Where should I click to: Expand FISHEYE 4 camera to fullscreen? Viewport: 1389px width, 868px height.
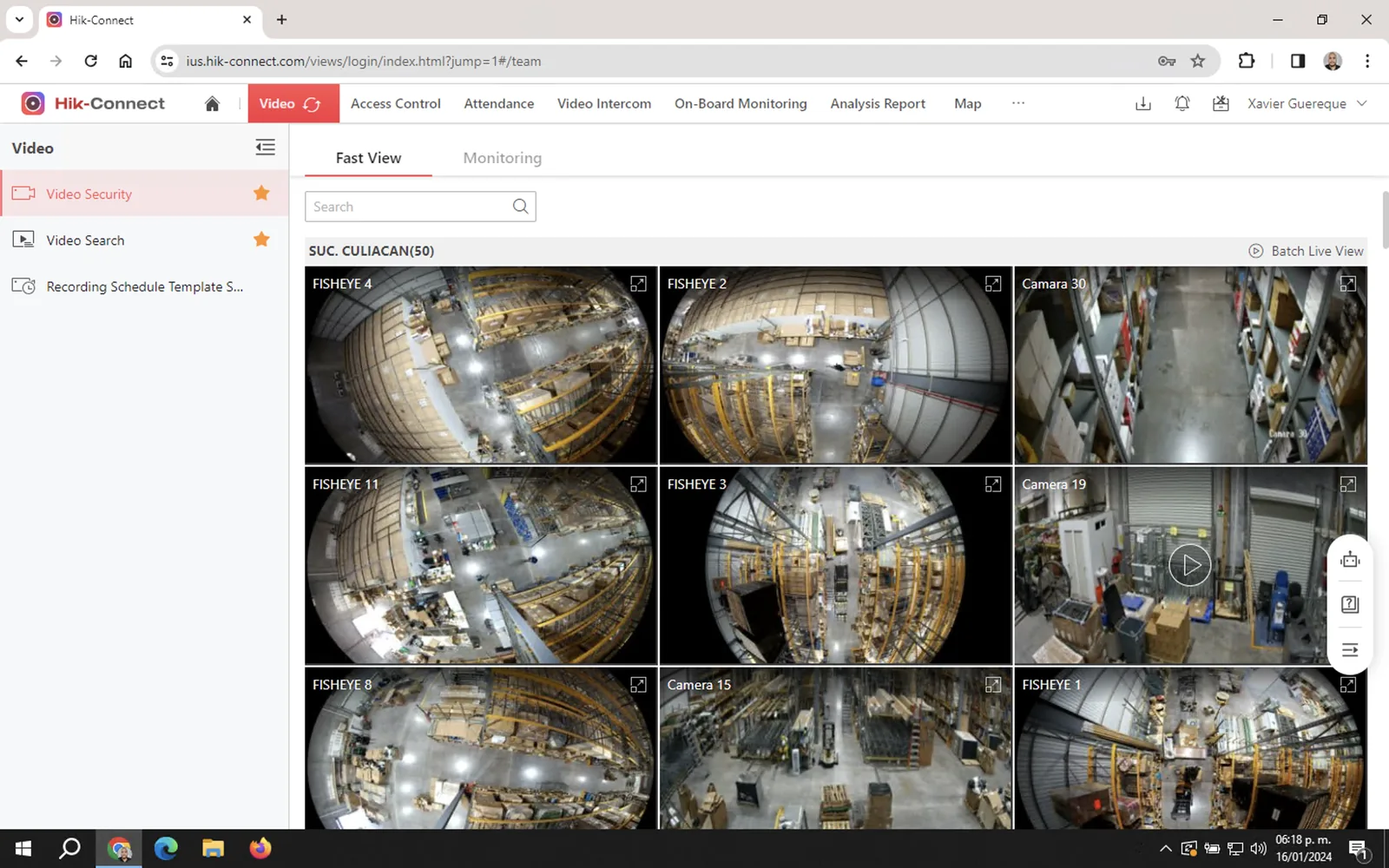(x=638, y=284)
